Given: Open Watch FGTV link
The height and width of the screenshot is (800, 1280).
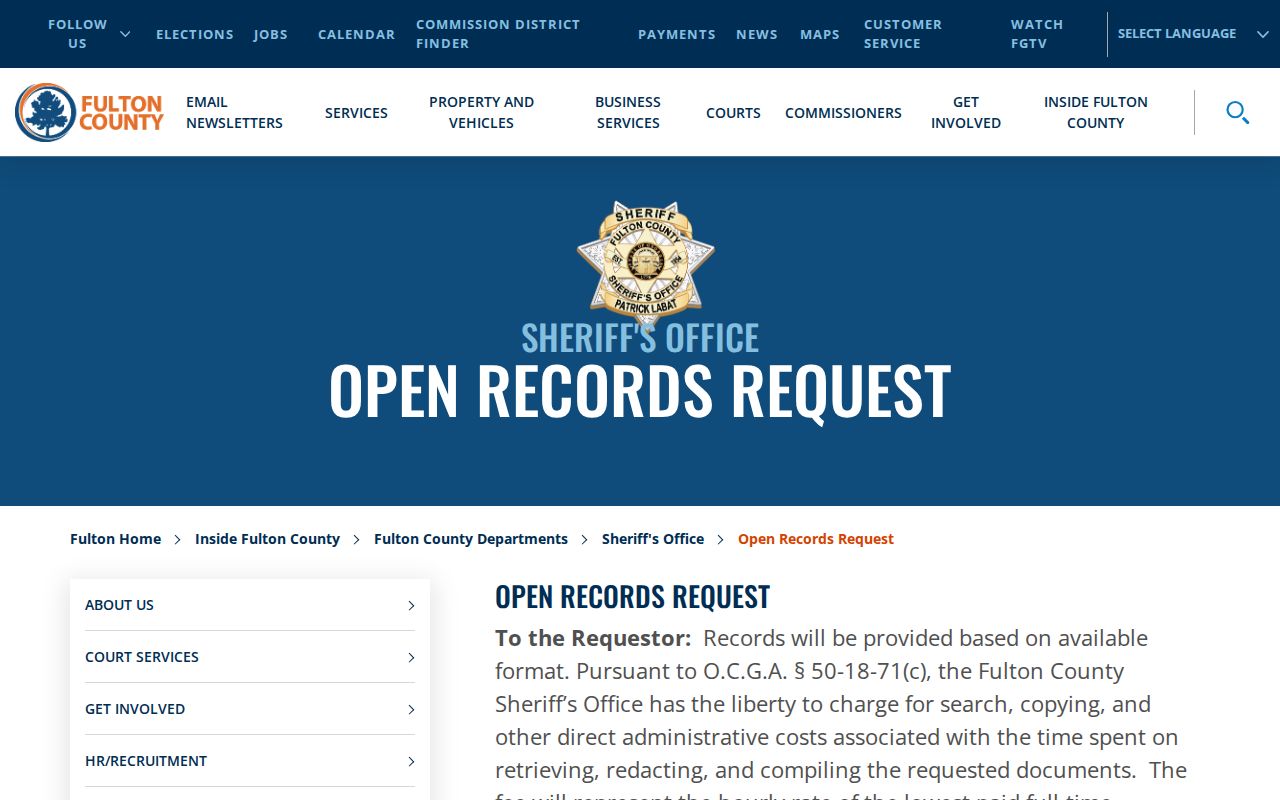Looking at the screenshot, I should click(x=1037, y=34).
